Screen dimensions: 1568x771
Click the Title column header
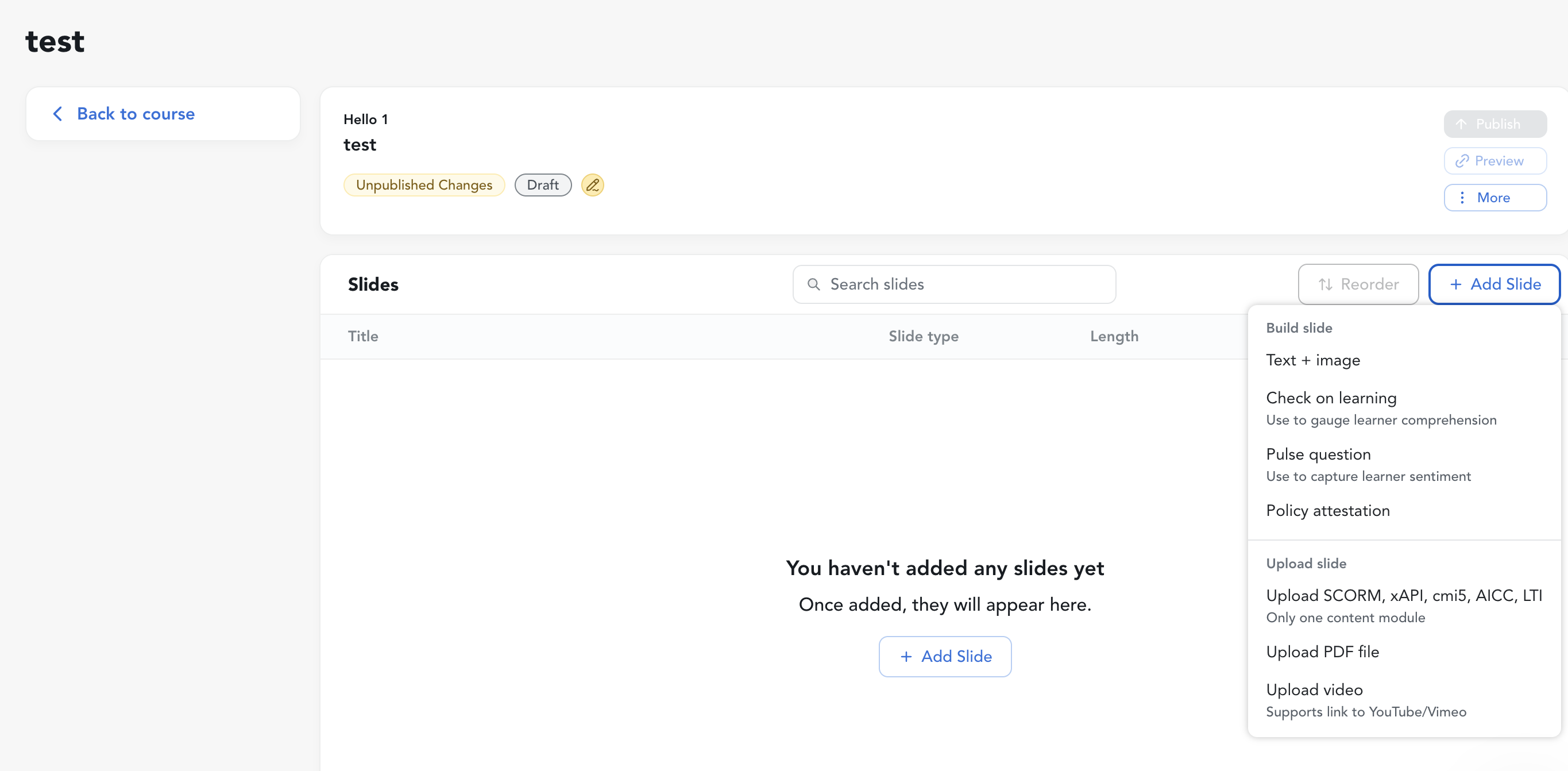point(363,336)
